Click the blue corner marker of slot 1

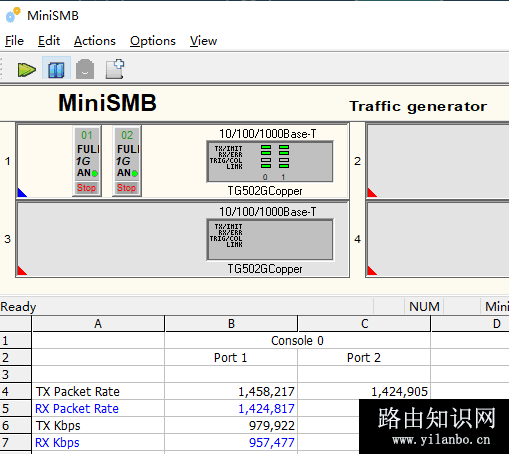(x=21, y=193)
